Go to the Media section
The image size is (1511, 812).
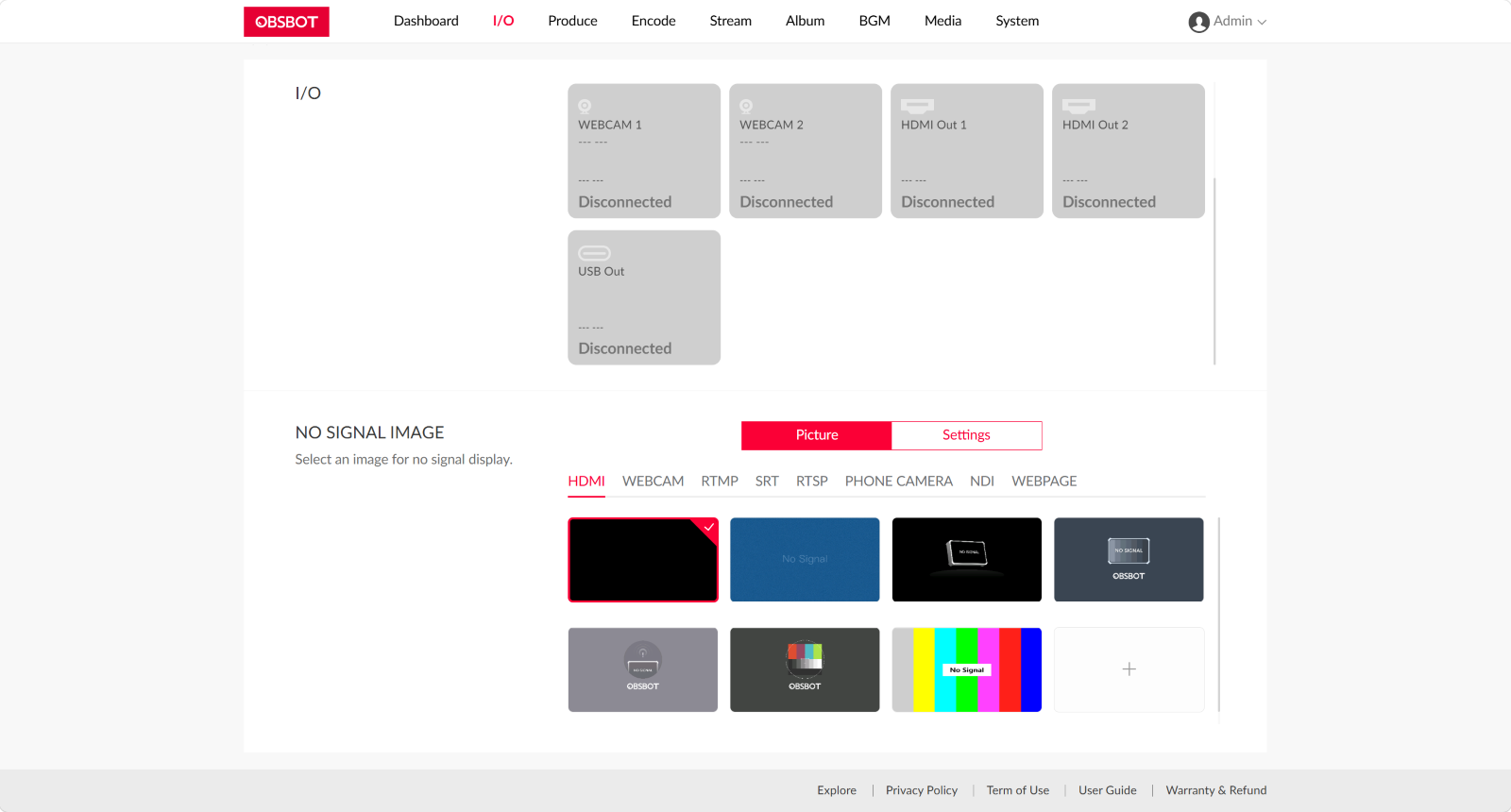pyautogui.click(x=942, y=21)
